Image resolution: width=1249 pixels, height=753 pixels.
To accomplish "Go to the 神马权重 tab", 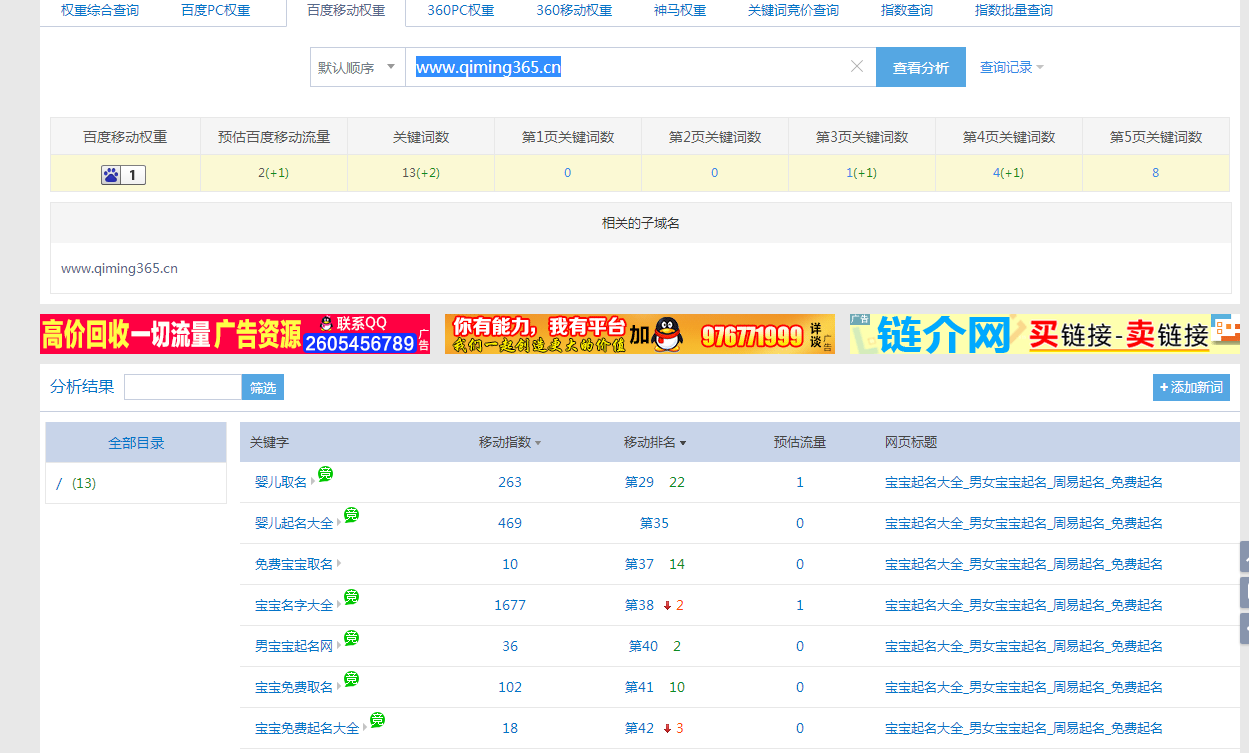I will click(x=680, y=11).
